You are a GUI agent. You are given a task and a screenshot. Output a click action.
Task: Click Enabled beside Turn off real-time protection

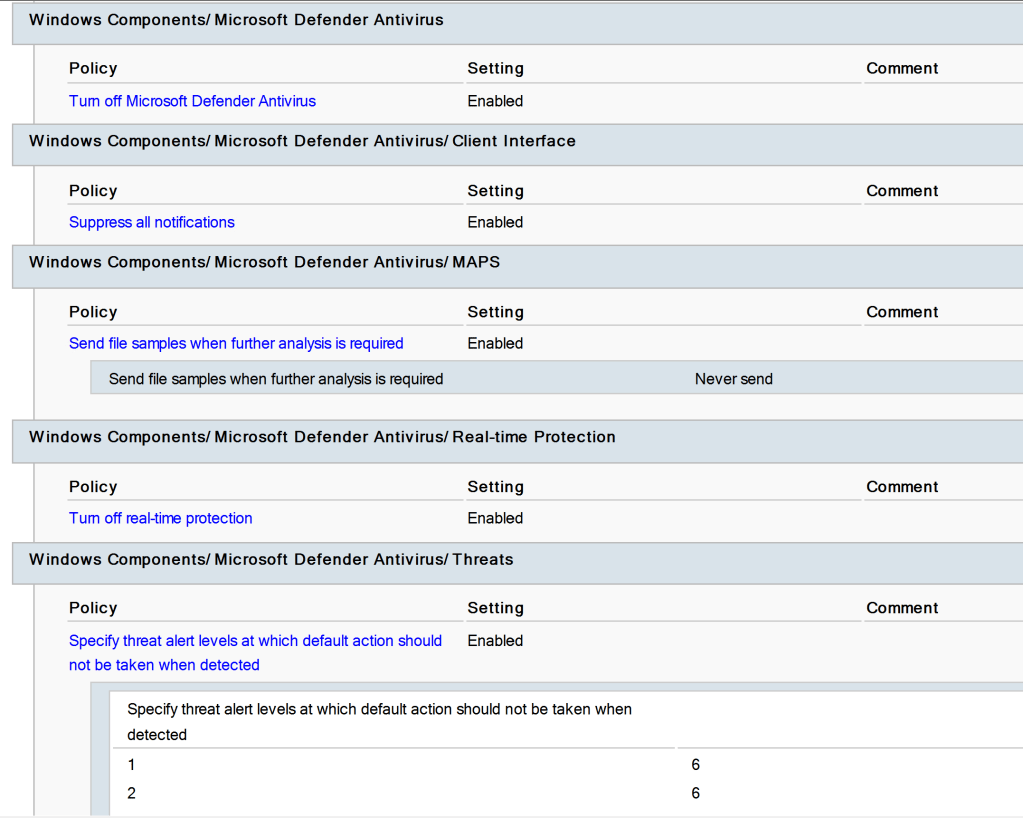click(495, 518)
